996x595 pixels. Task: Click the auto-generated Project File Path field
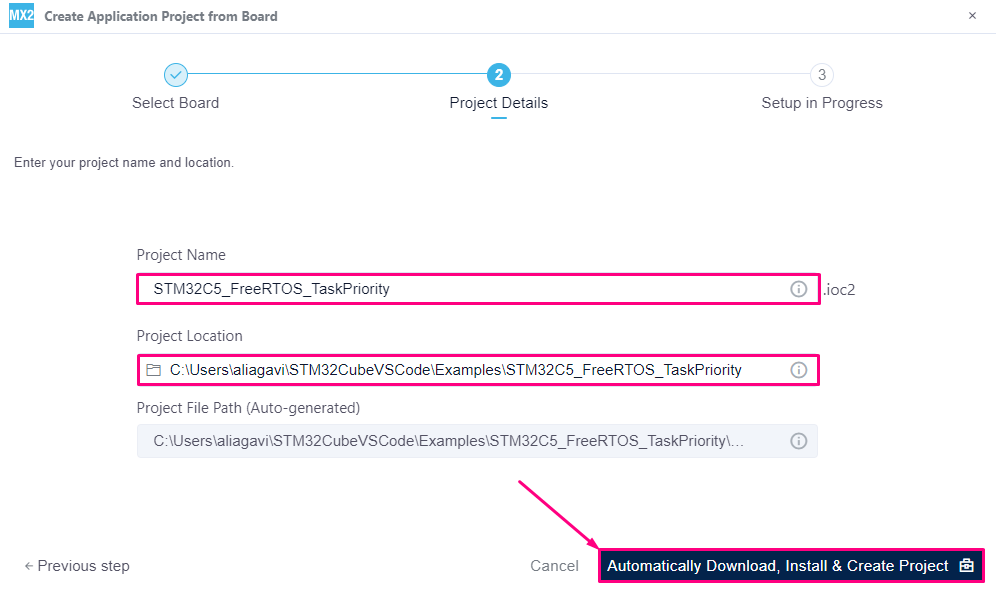tap(477, 441)
